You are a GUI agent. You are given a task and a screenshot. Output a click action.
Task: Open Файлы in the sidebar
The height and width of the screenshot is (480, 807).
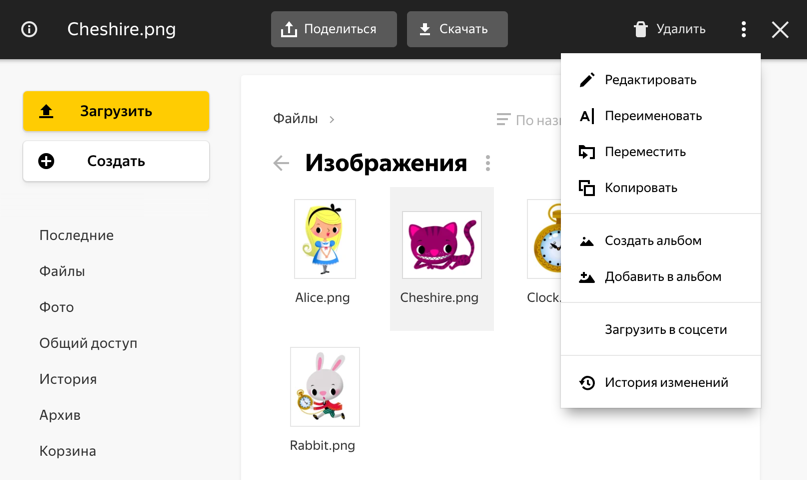pos(62,271)
